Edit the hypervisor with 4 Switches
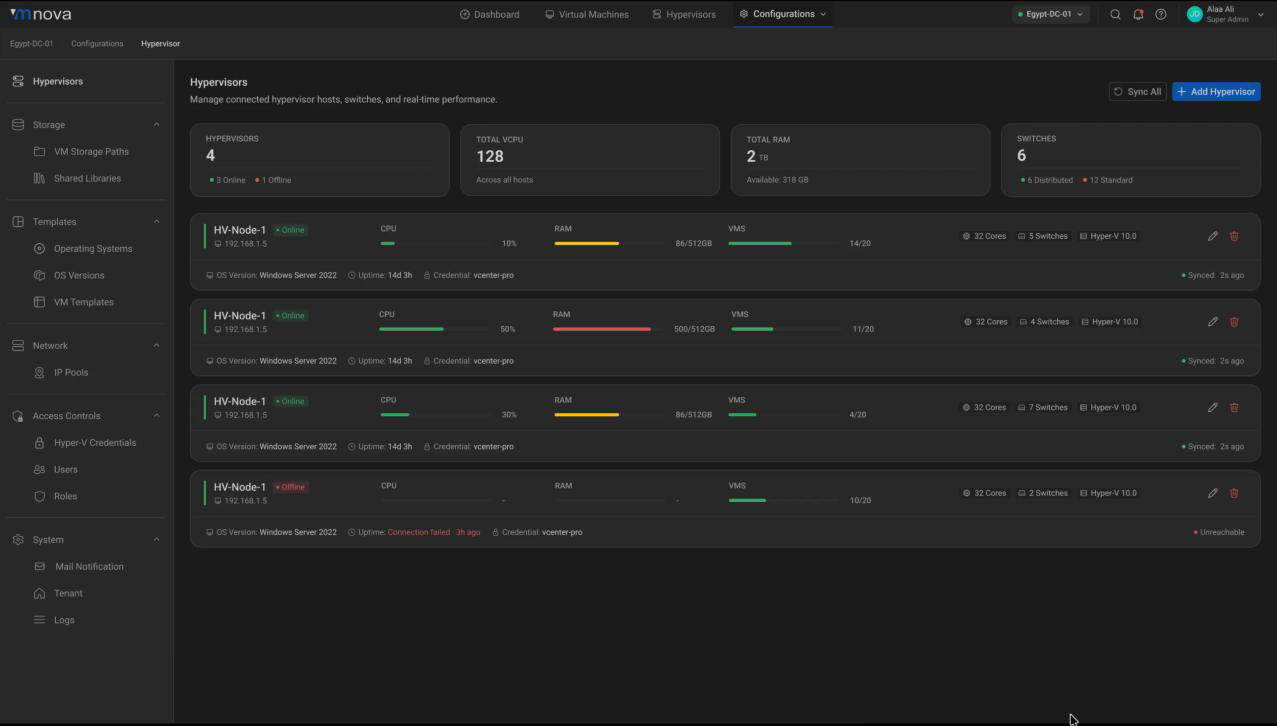Screen dimensions: 1277x726 click(1212, 322)
